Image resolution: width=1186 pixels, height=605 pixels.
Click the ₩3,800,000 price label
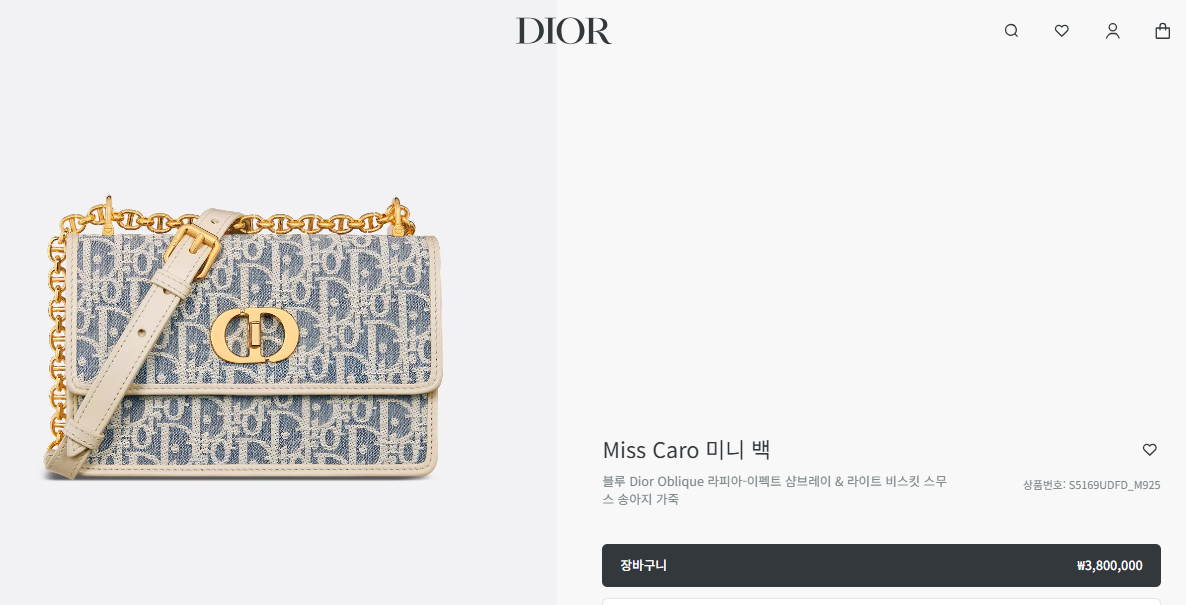click(x=1110, y=566)
